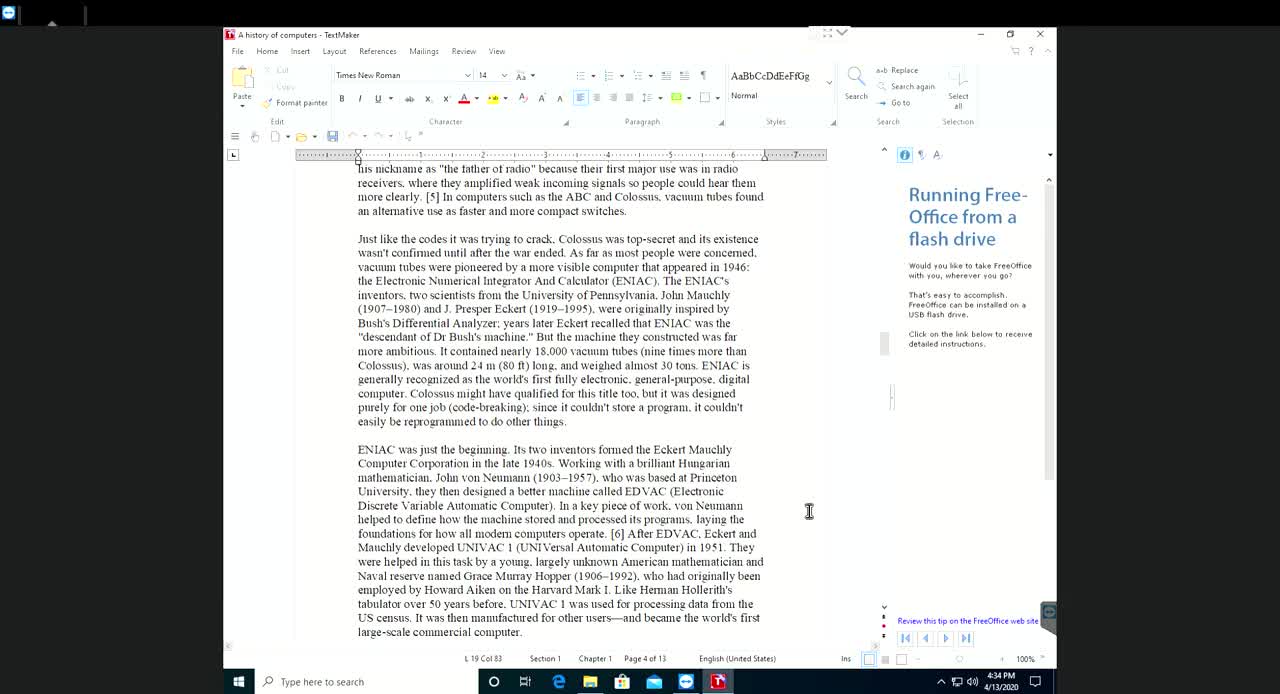The width and height of the screenshot is (1280, 694).
Task: Go to next tip in sidebar
Action: 946,638
